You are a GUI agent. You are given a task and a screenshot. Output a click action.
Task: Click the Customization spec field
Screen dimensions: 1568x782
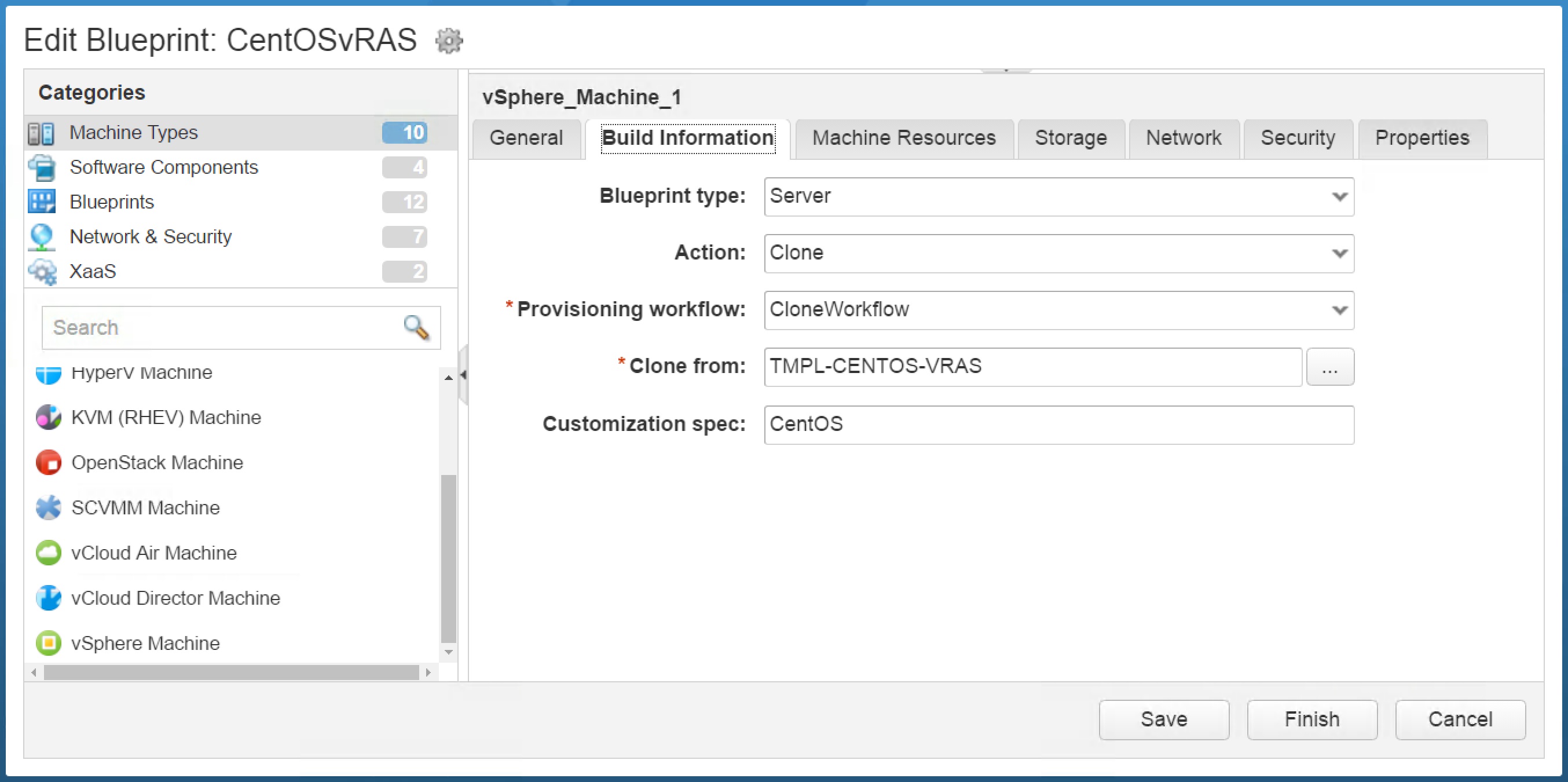coord(1059,425)
